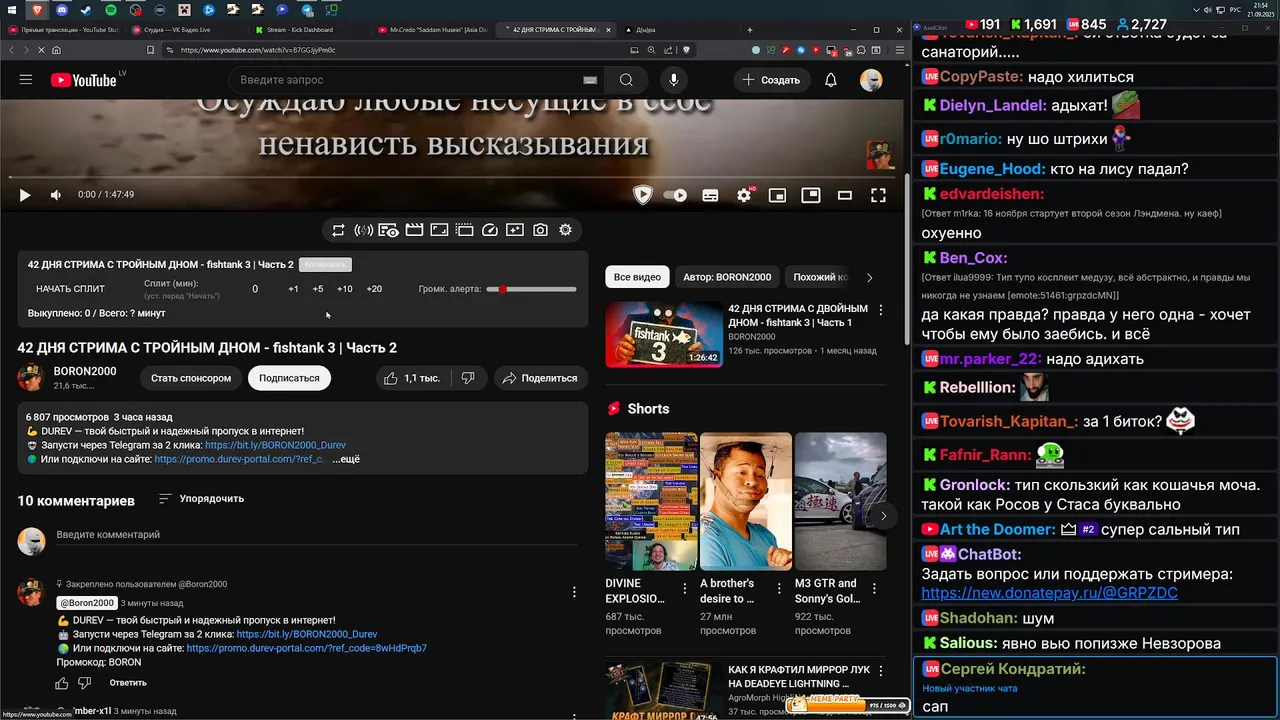The height and width of the screenshot is (720, 1280).
Task: Play the video
Action: [25, 195]
